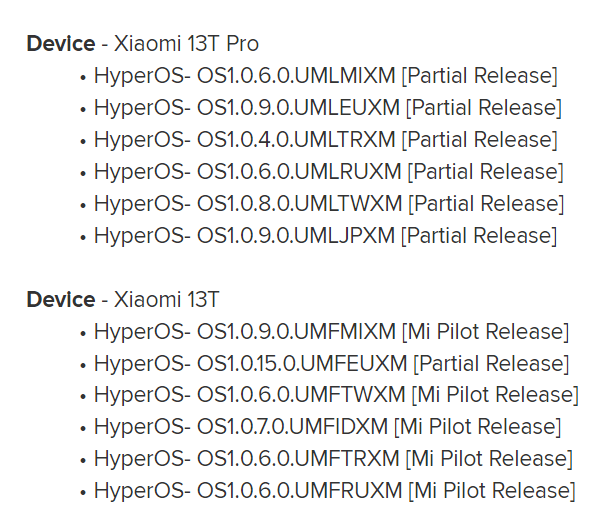The height and width of the screenshot is (512, 600).
Task: Select the OS1.0.9.0.UMFMIXM Mi Pilot entry
Action: click(x=332, y=331)
